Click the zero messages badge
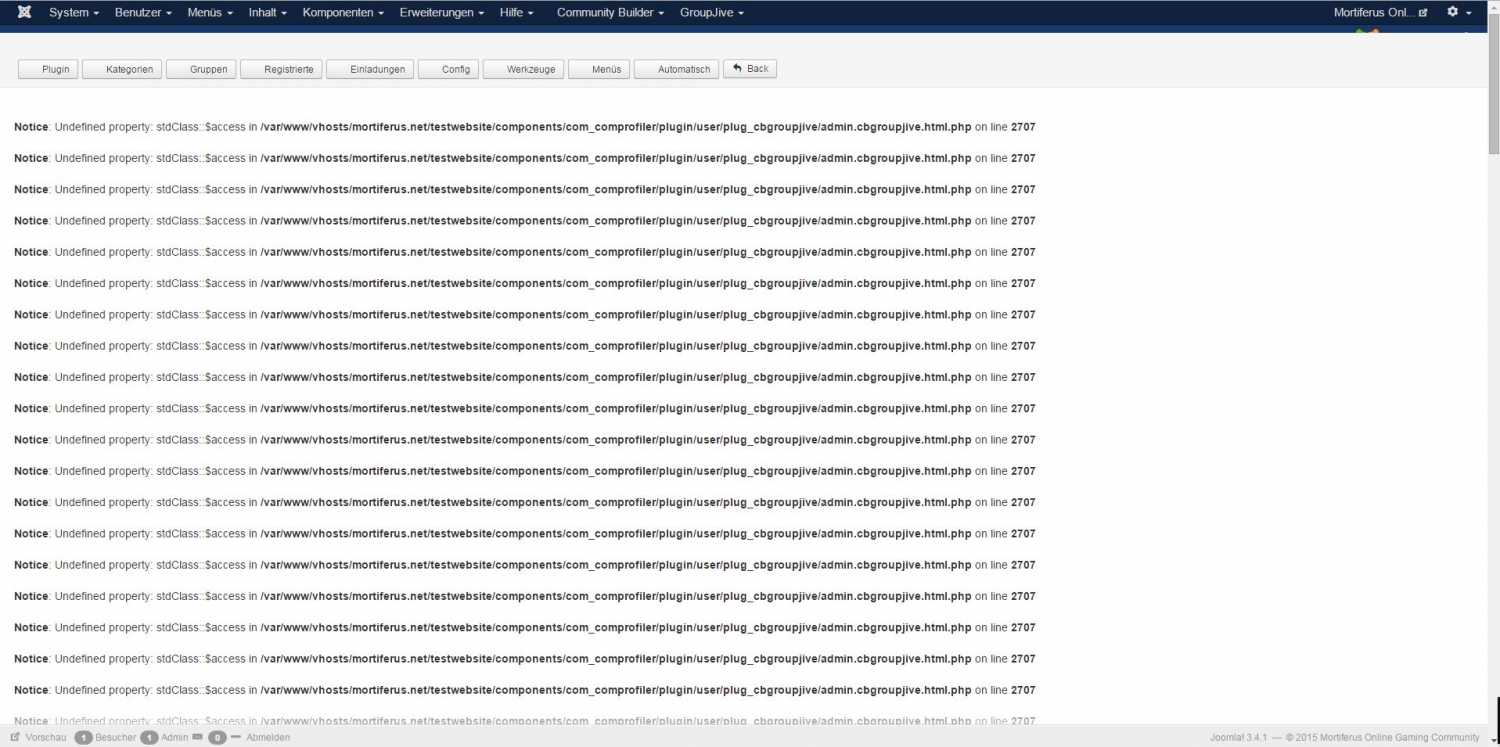Viewport: 1500px width, 747px height. (x=217, y=737)
